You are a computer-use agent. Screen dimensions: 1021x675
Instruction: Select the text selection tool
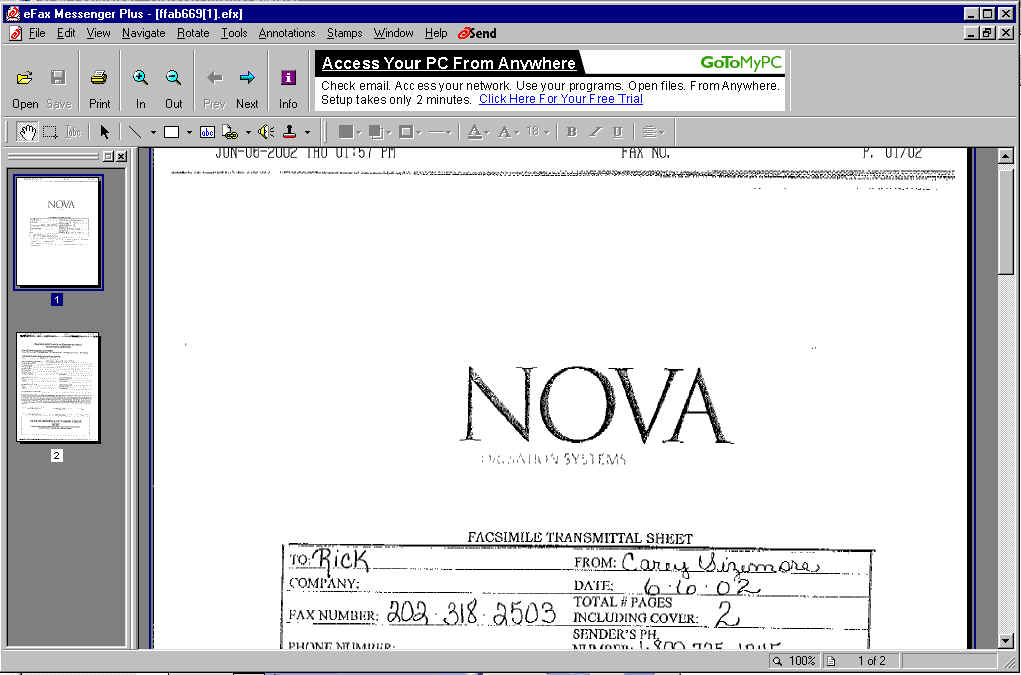pyautogui.click(x=73, y=132)
